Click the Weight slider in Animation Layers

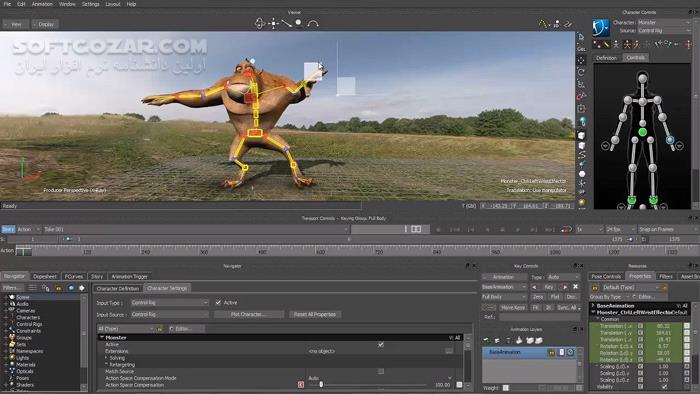[x=506, y=388]
